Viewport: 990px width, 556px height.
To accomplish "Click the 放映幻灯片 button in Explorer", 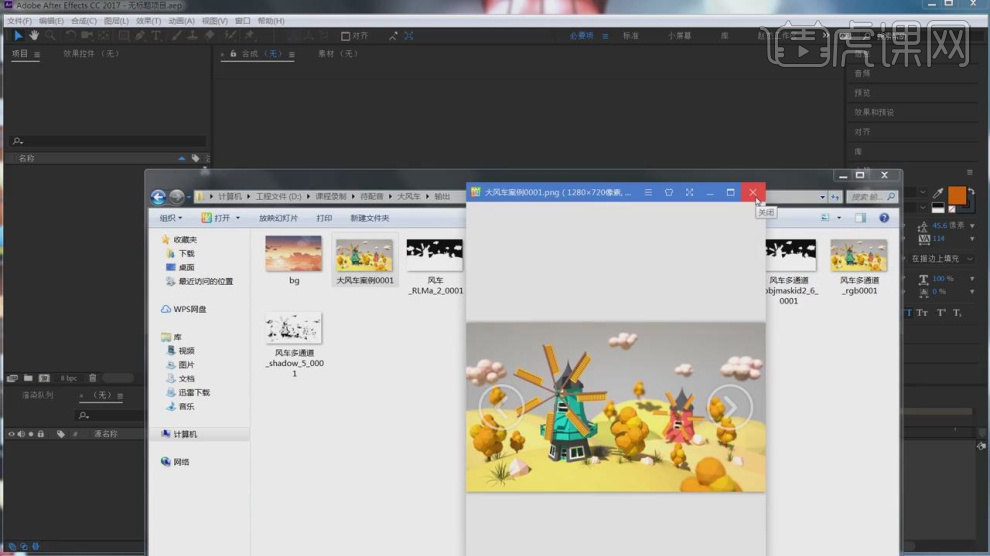I will point(278,218).
